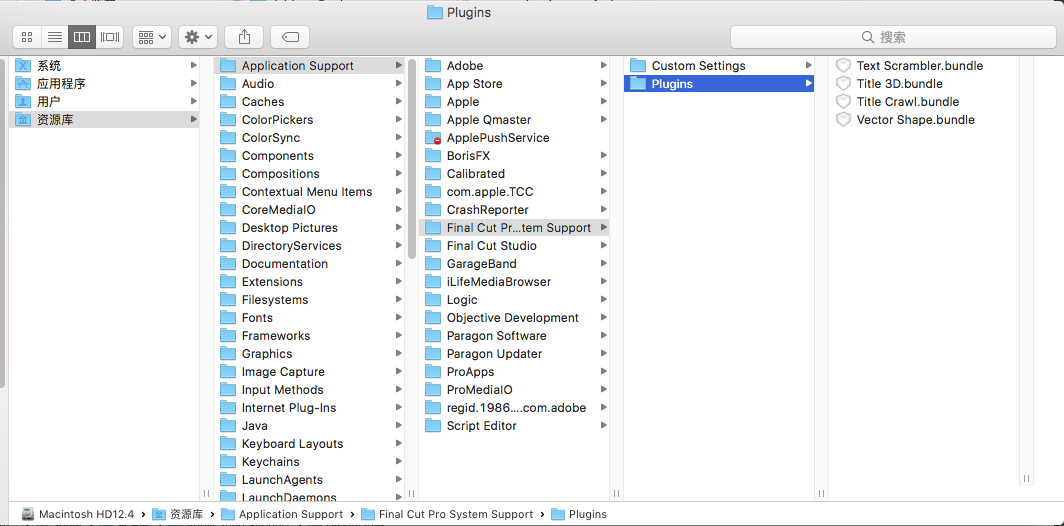The height and width of the screenshot is (526, 1064).
Task: Select the 资源库 folder in first column
Action: click(x=104, y=119)
